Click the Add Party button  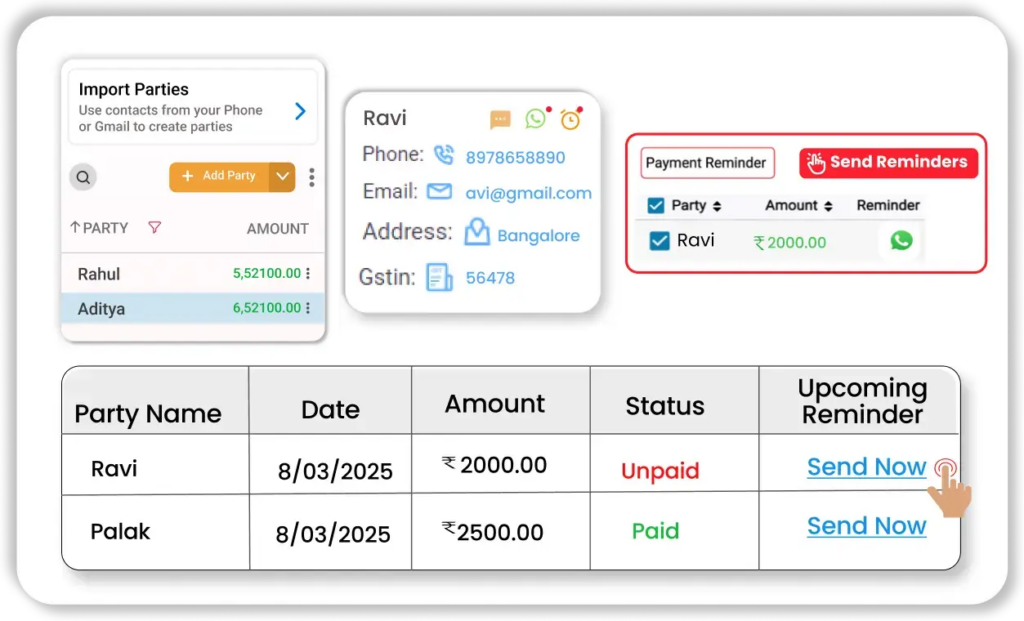[x=220, y=176]
